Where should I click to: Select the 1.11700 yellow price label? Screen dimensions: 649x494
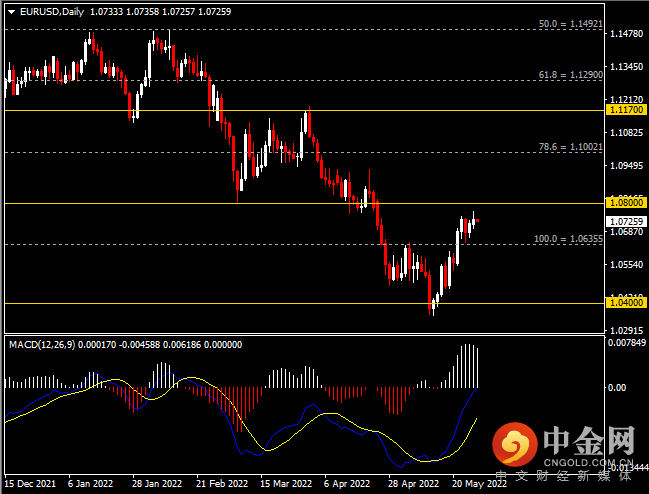pyautogui.click(x=627, y=110)
